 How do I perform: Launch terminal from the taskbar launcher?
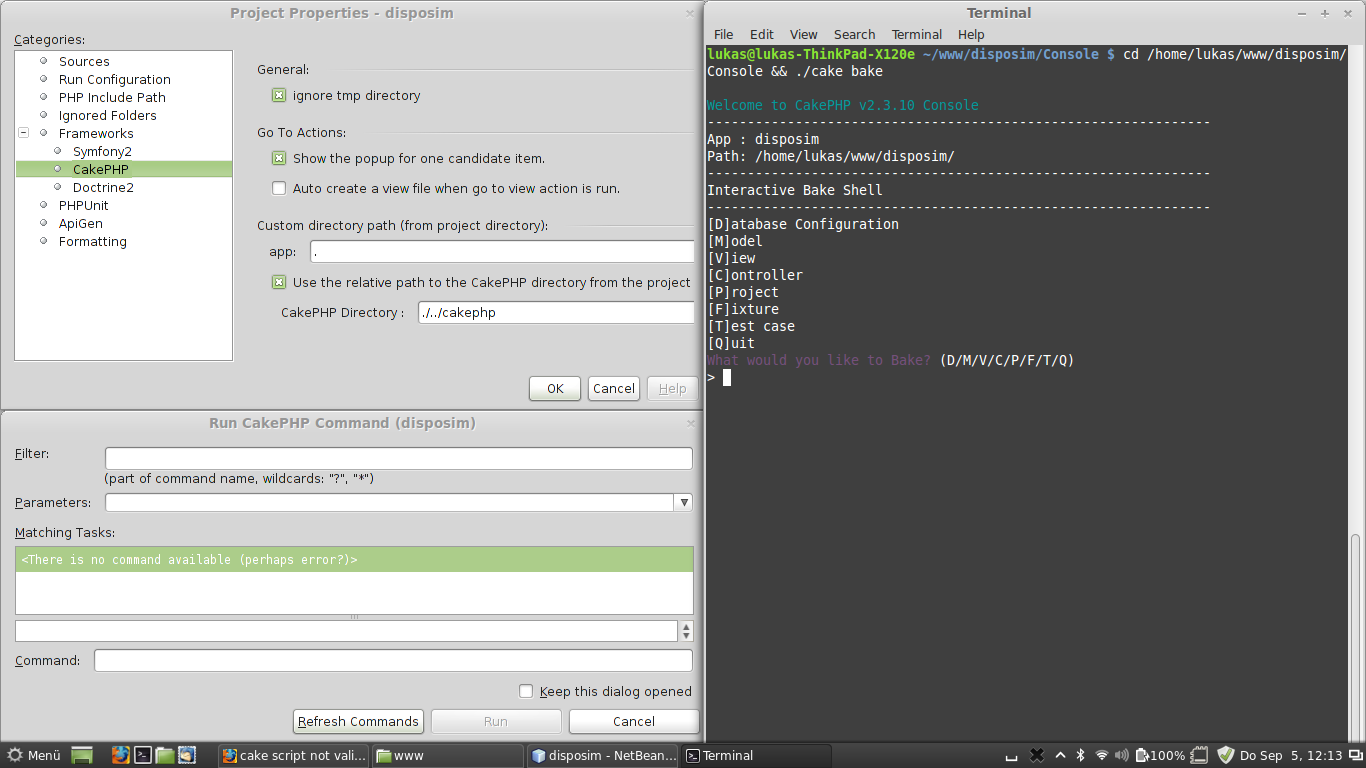click(x=143, y=755)
